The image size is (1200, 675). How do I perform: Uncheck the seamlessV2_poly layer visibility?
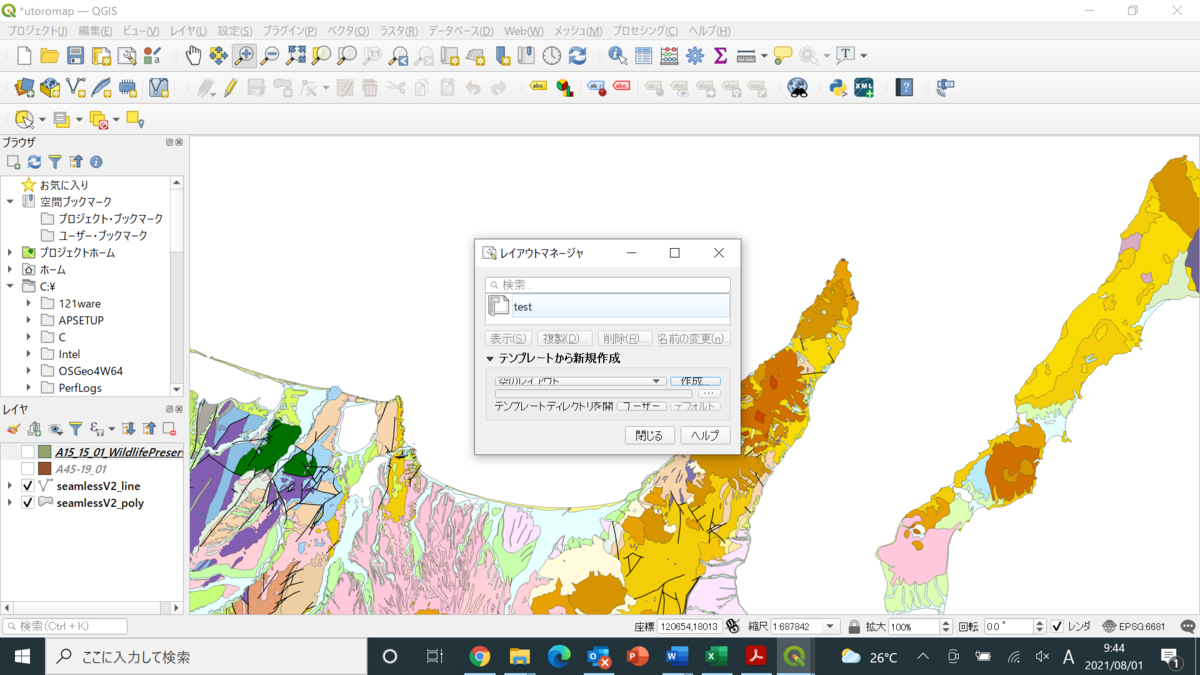point(28,503)
